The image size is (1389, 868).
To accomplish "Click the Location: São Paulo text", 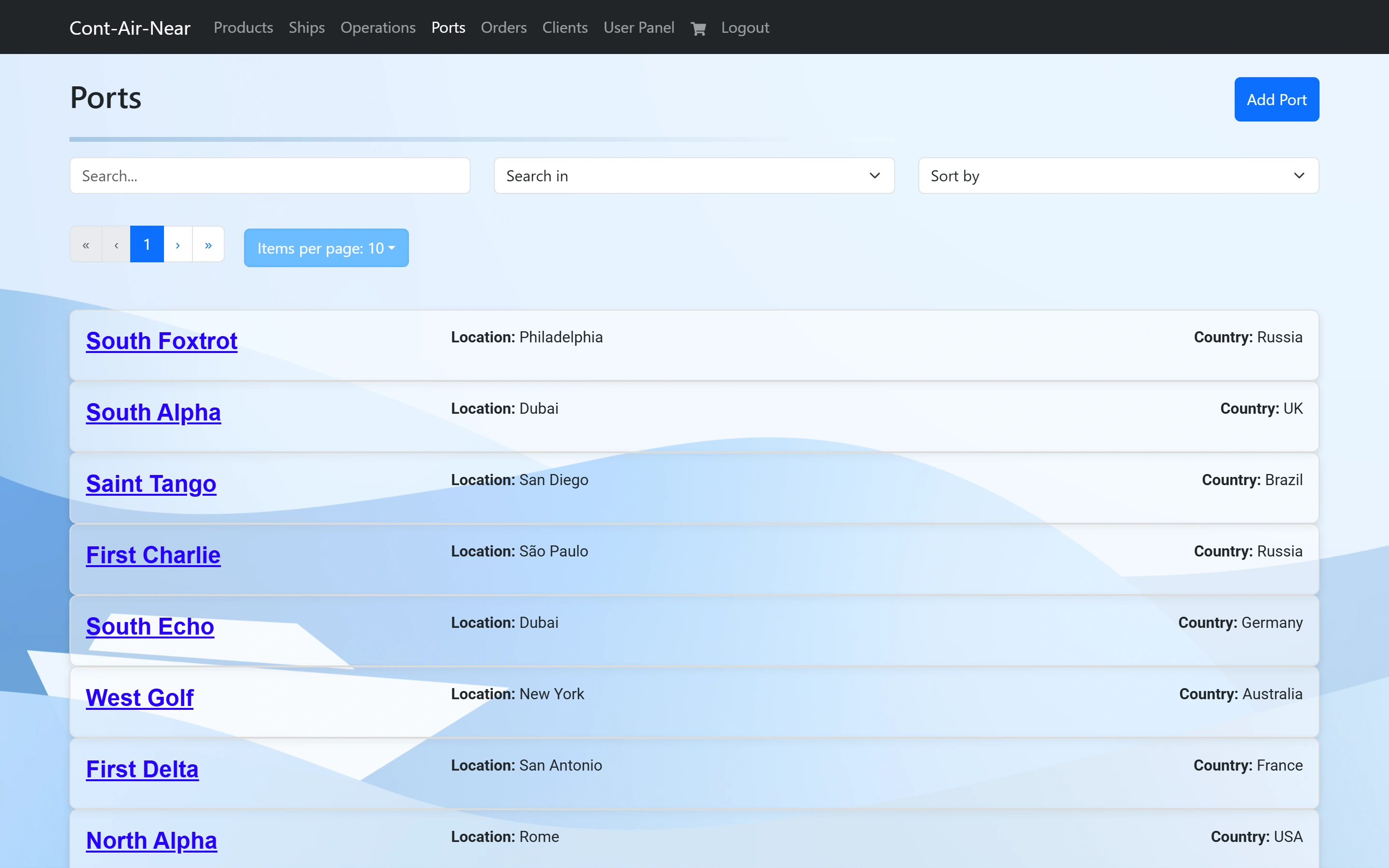I will (519, 551).
